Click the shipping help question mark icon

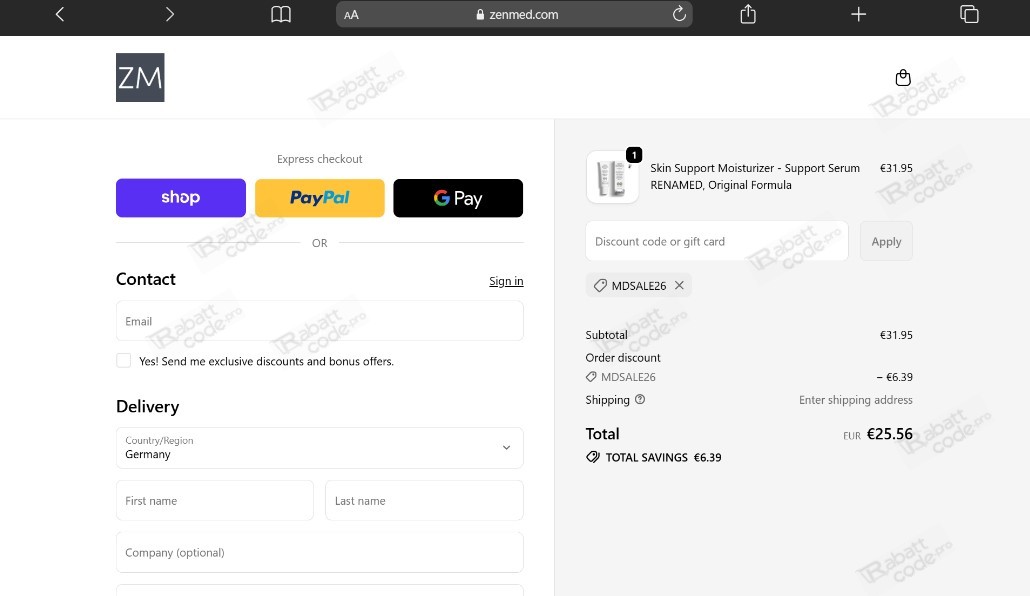[640, 400]
